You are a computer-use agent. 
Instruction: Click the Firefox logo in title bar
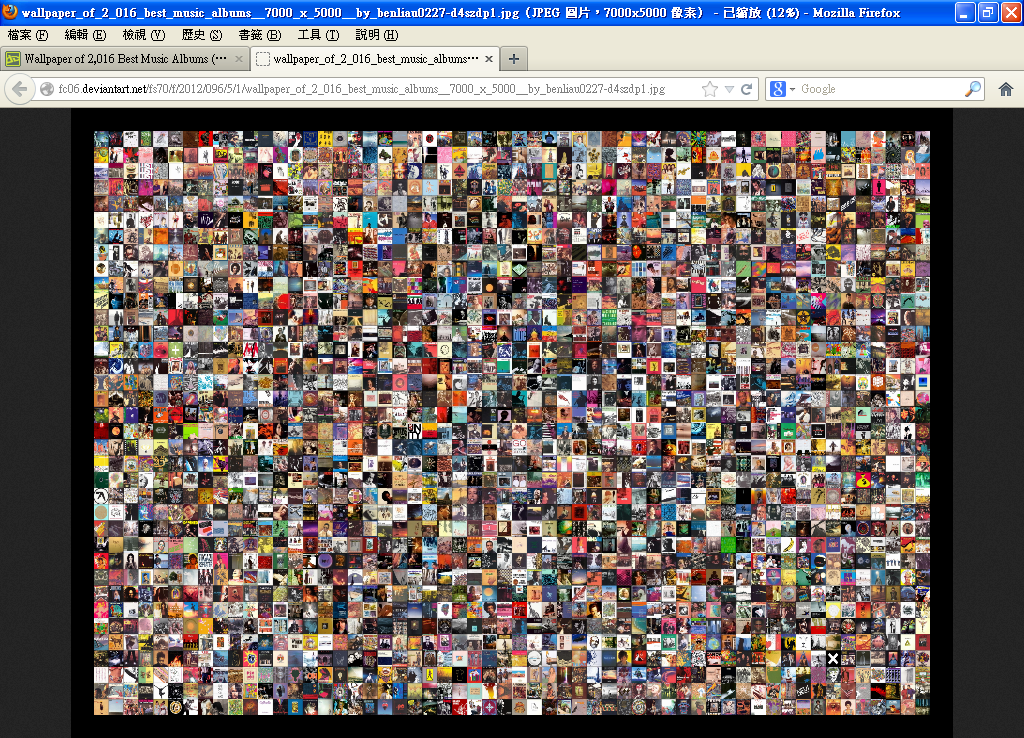pos(10,13)
